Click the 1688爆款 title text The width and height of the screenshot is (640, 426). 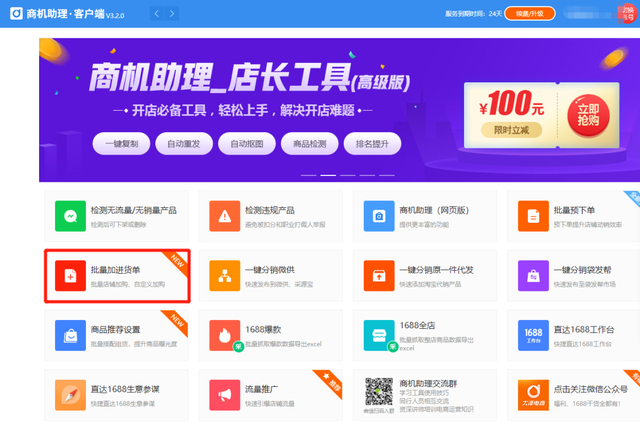click(263, 329)
